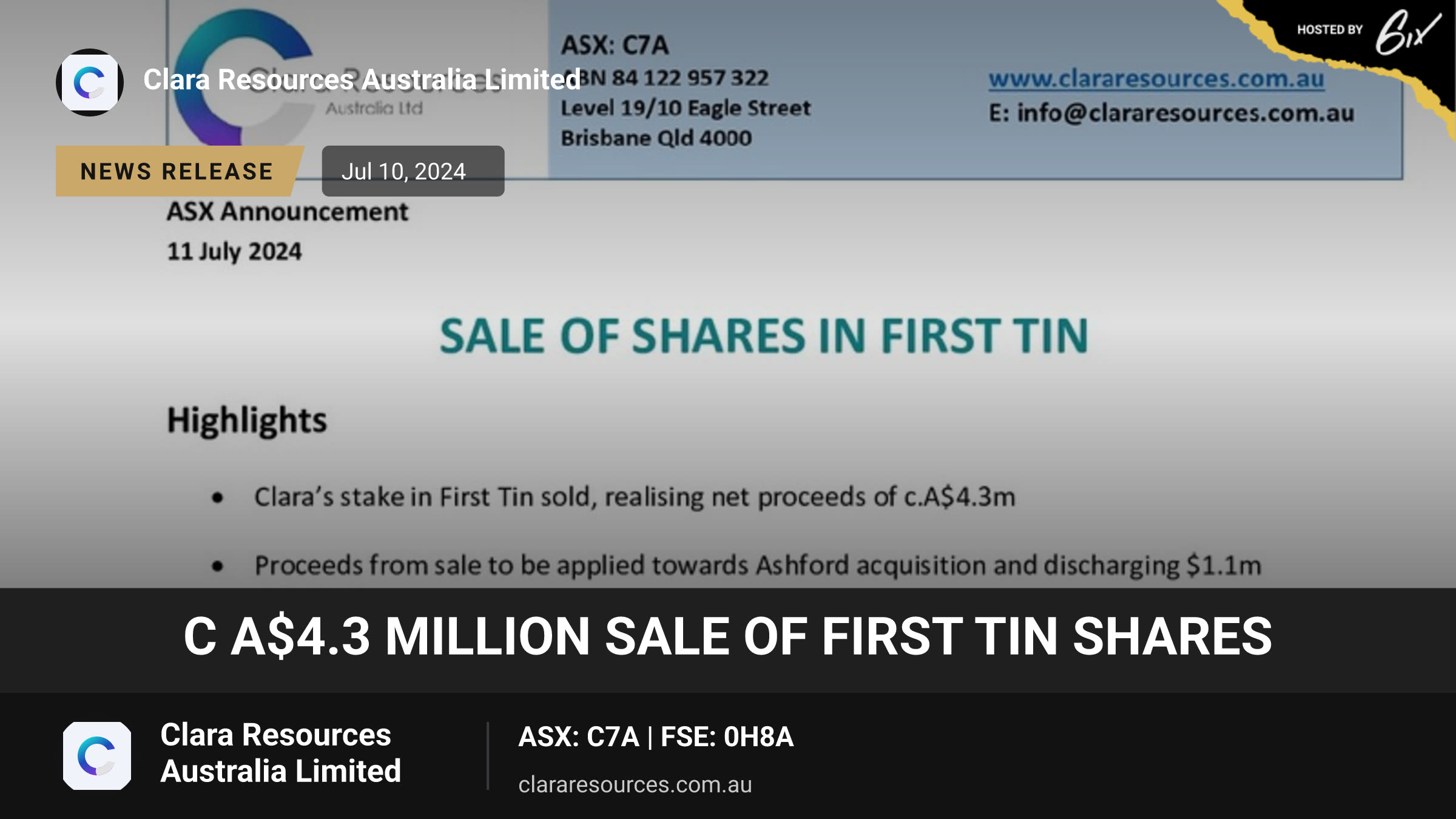Screen dimensions: 1456x819
Task: Click the 6ix Hosted By logo
Action: tap(1369, 31)
